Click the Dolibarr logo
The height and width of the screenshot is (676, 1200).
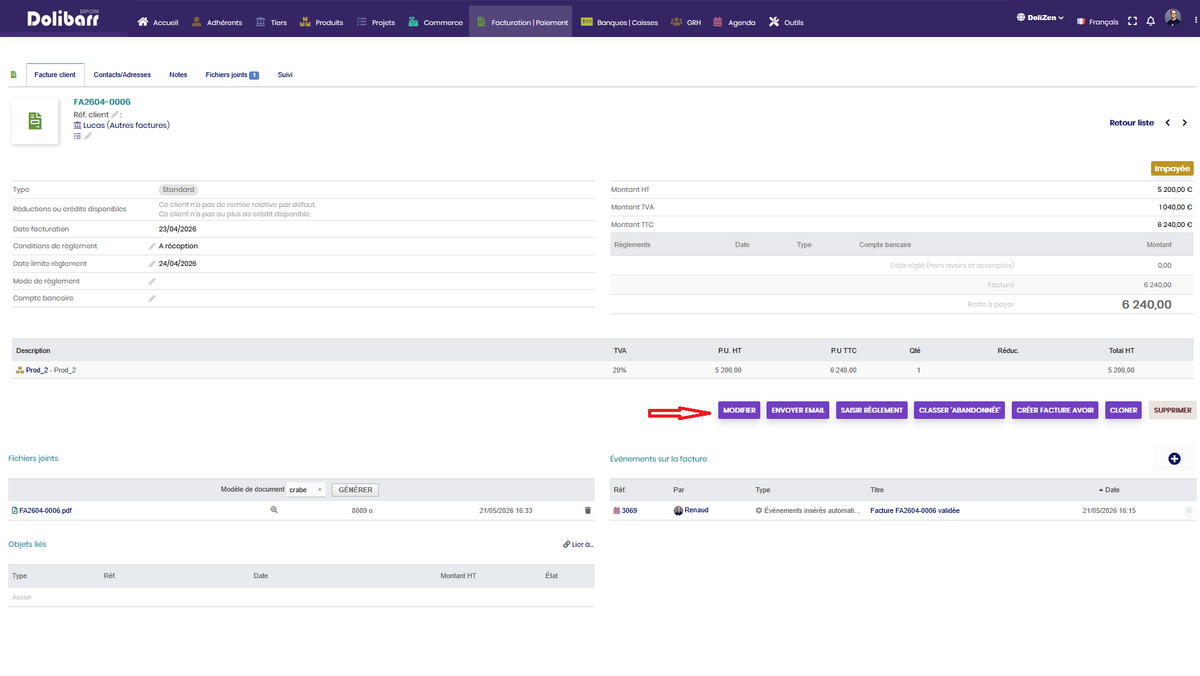coord(65,18)
